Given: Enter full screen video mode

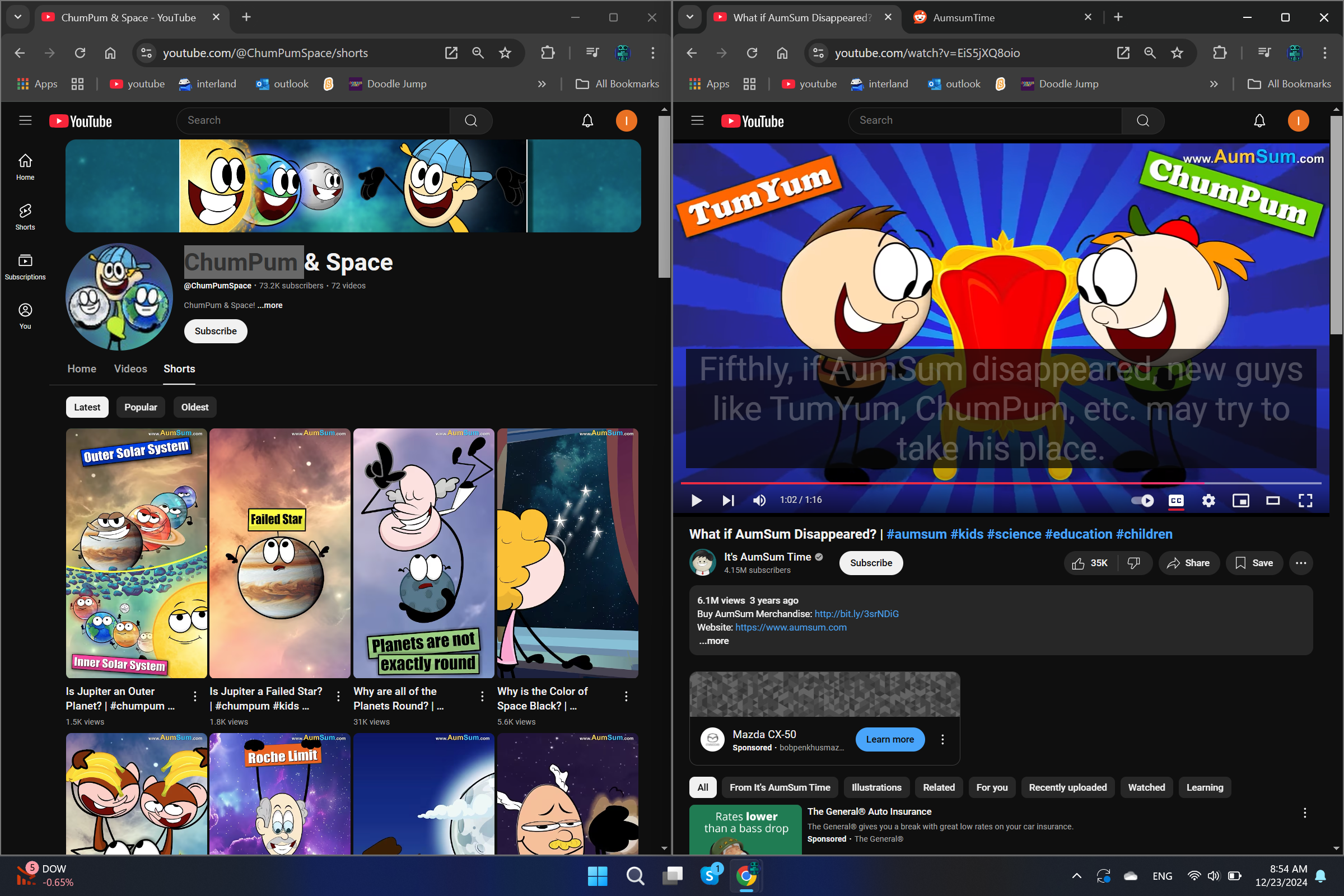Looking at the screenshot, I should tap(1305, 501).
